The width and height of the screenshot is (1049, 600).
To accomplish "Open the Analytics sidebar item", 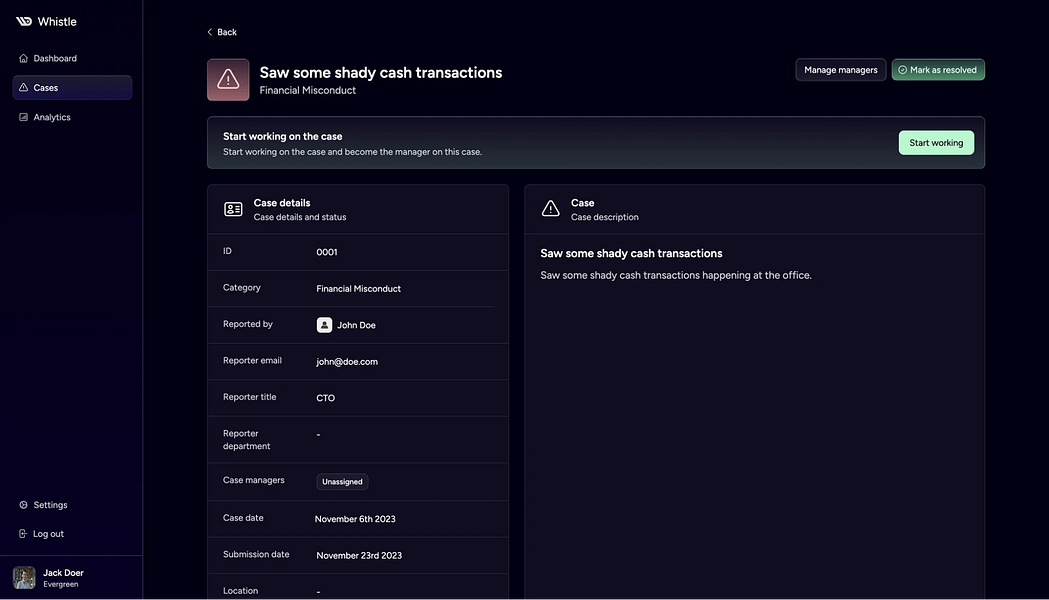I will pyautogui.click(x=72, y=117).
